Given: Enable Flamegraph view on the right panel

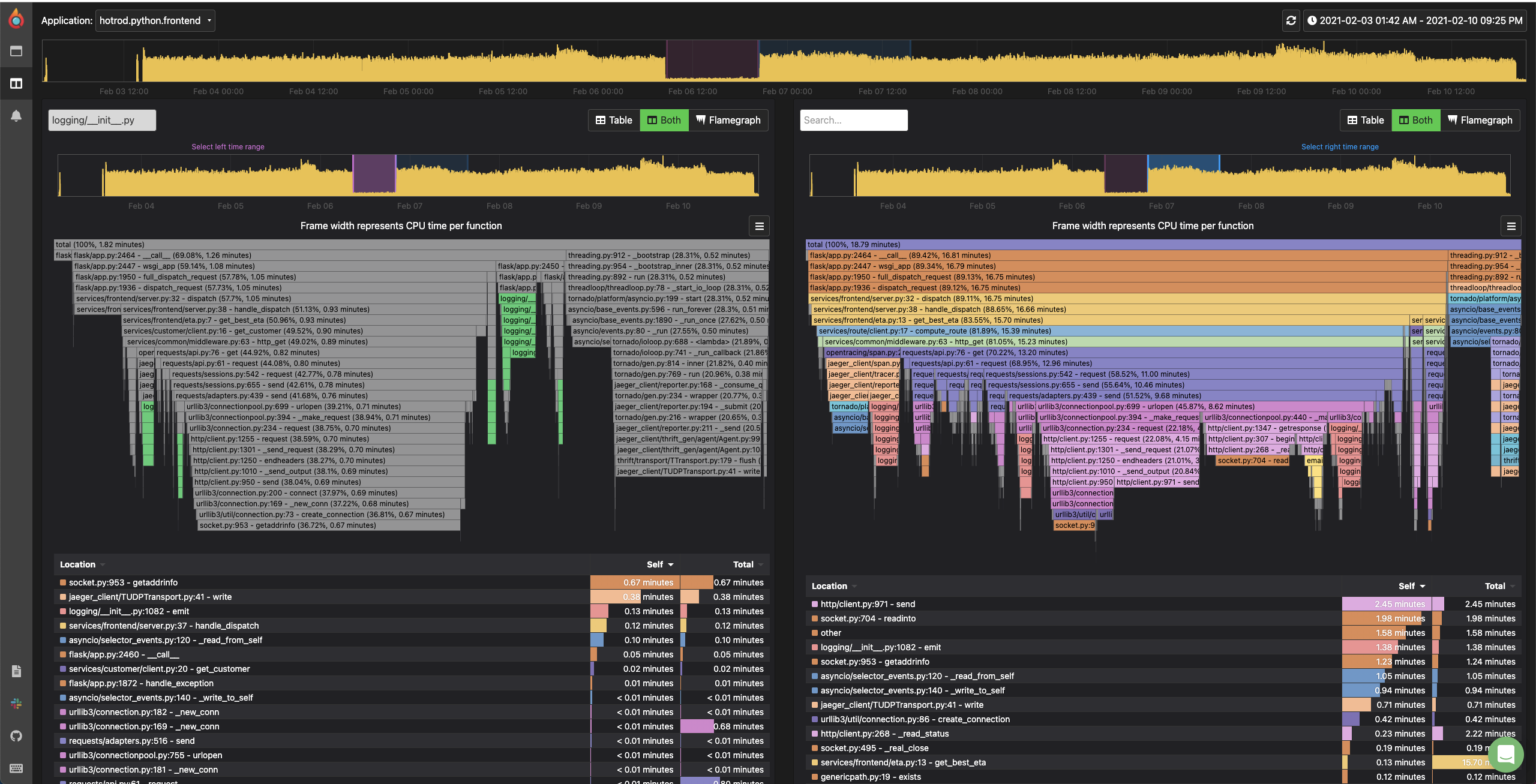Looking at the screenshot, I should tap(1480, 120).
